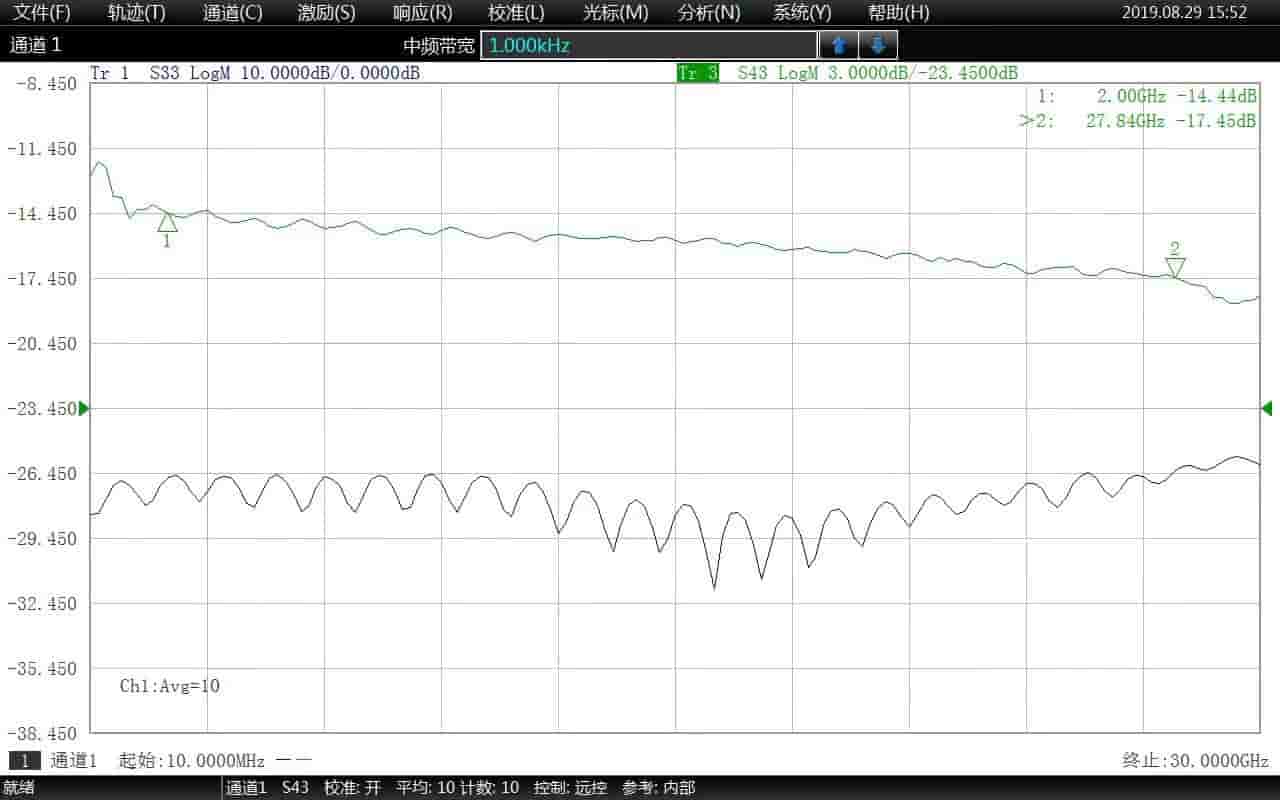The height and width of the screenshot is (800, 1280).
Task: Click the blue up arrow to increase IF bandwidth
Action: [x=837, y=45]
